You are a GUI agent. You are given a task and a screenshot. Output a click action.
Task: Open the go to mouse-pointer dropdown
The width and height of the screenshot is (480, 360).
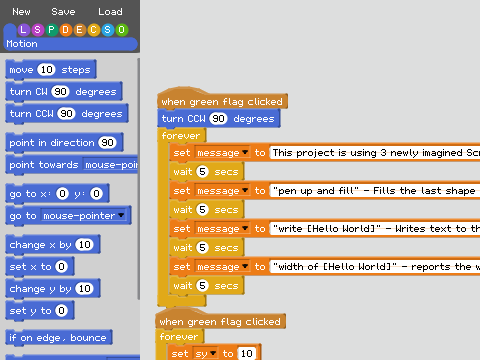[x=84, y=216]
